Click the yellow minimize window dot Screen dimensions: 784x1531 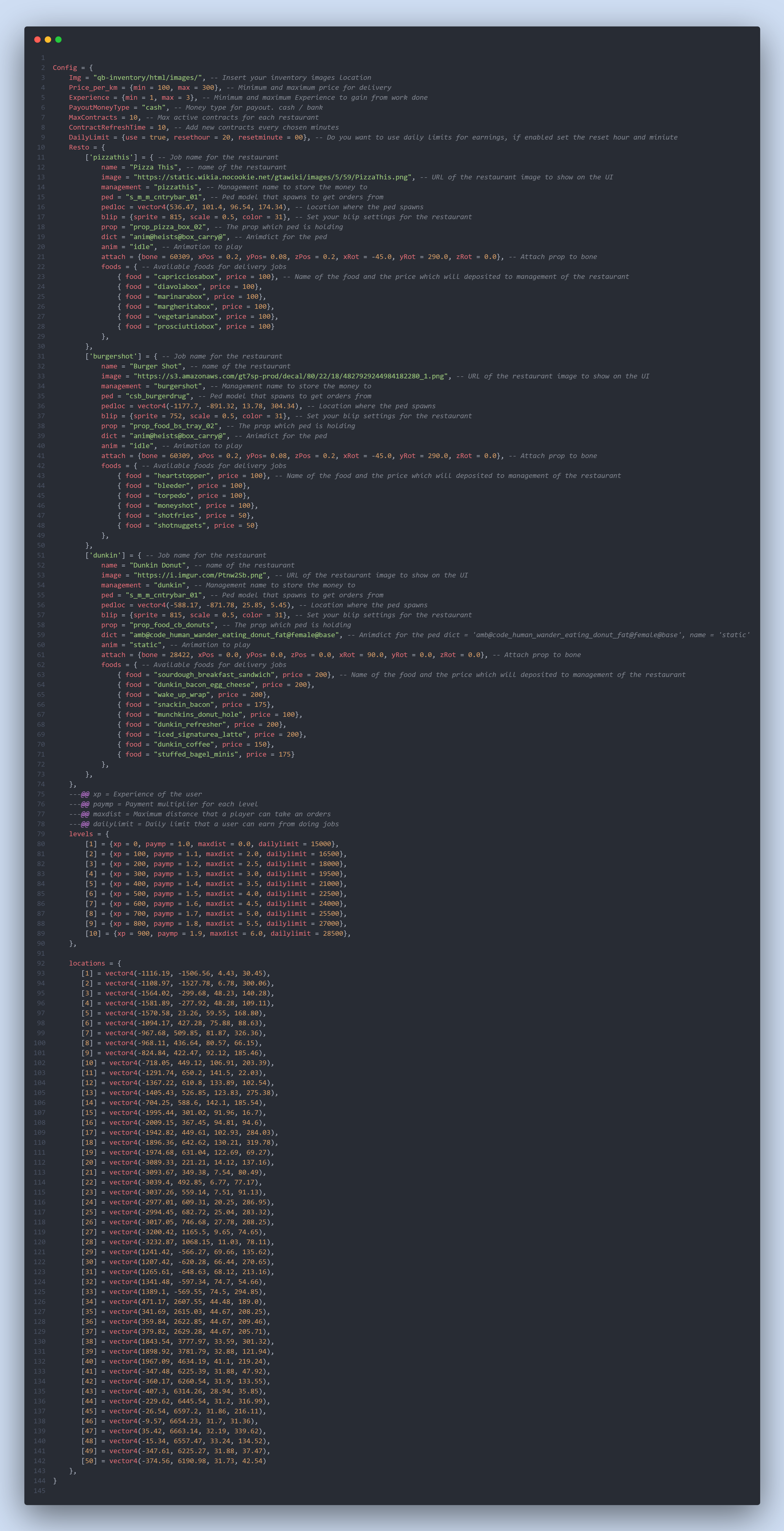click(x=48, y=39)
